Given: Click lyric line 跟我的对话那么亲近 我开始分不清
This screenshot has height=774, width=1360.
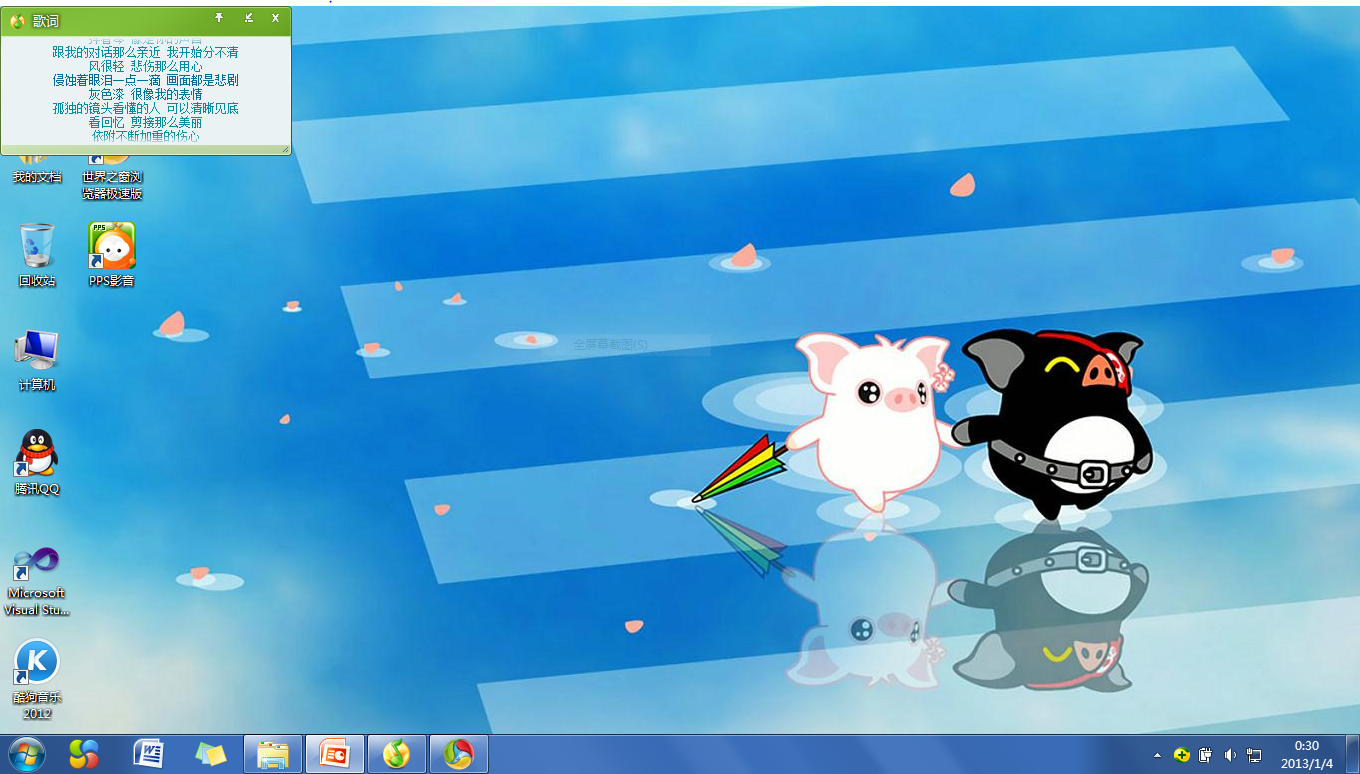Looking at the screenshot, I should tap(146, 52).
